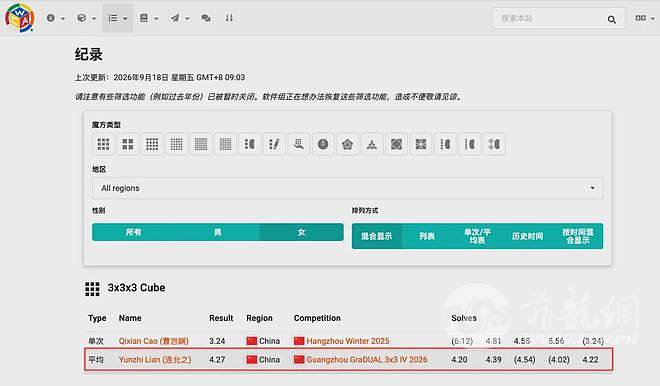Click the Competition column header
The width and height of the screenshot is (660, 386).
317,318
